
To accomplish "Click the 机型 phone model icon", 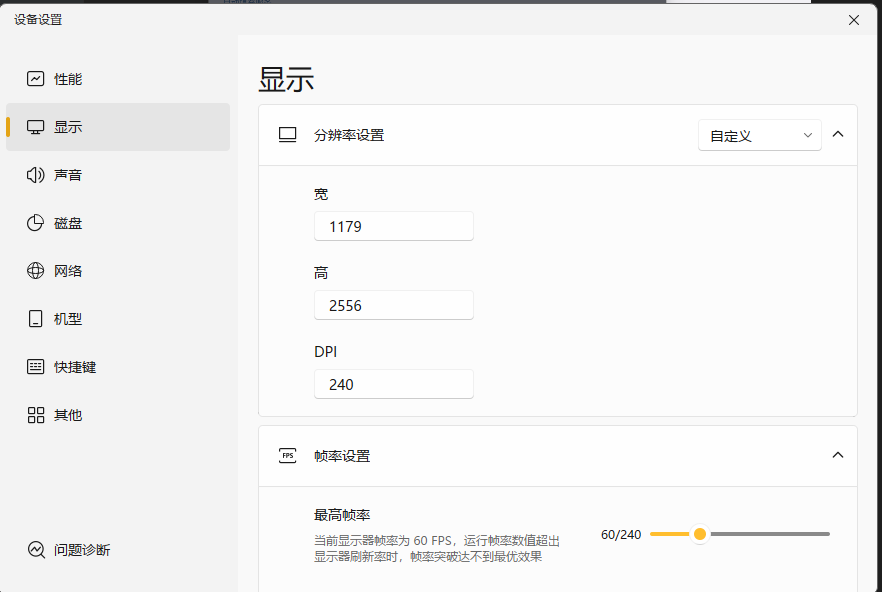I will click(x=36, y=319).
